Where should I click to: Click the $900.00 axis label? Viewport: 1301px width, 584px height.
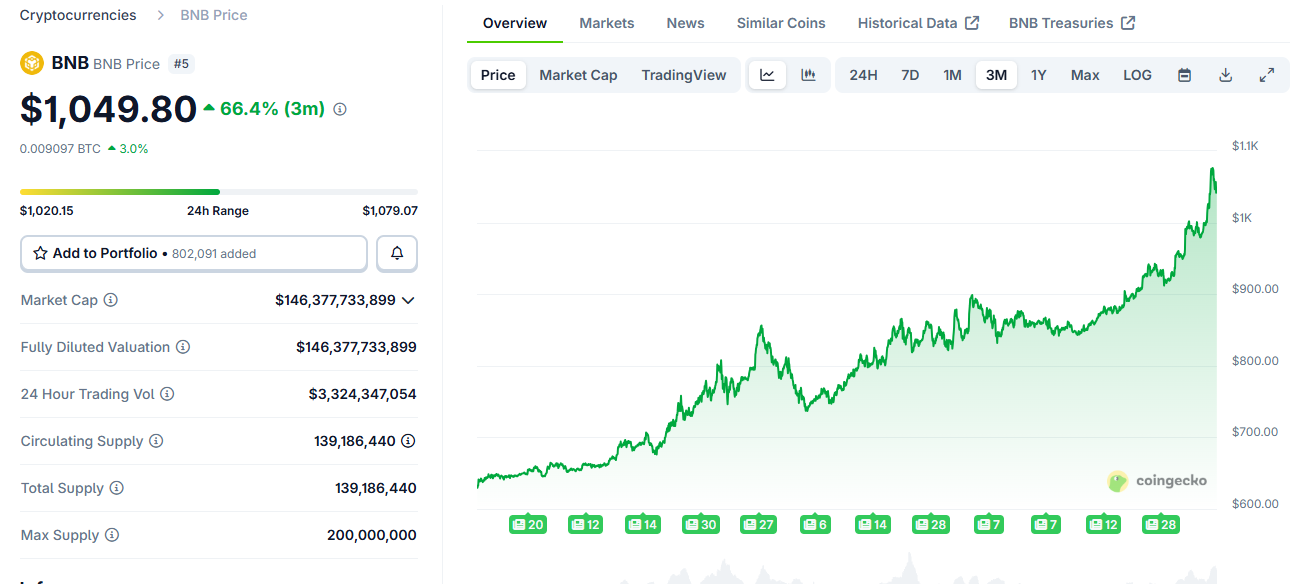(x=1255, y=289)
